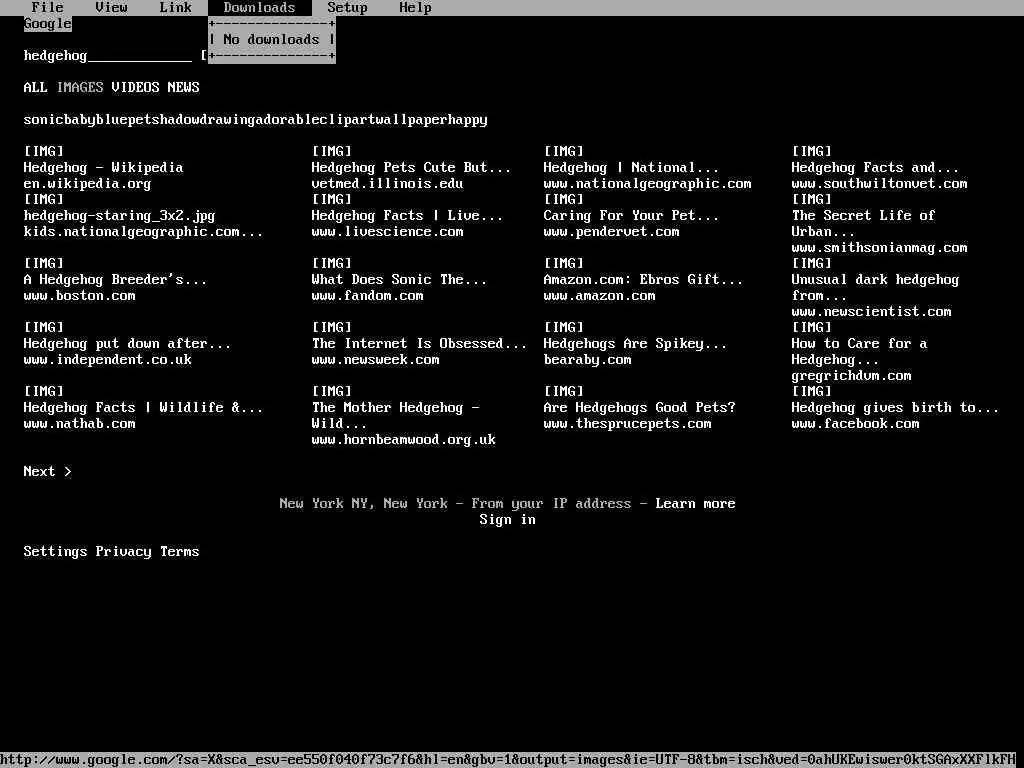Viewport: 1024px width, 768px height.
Task: Open The Mother Hedgehog - Wild... result
Action: click(396, 416)
